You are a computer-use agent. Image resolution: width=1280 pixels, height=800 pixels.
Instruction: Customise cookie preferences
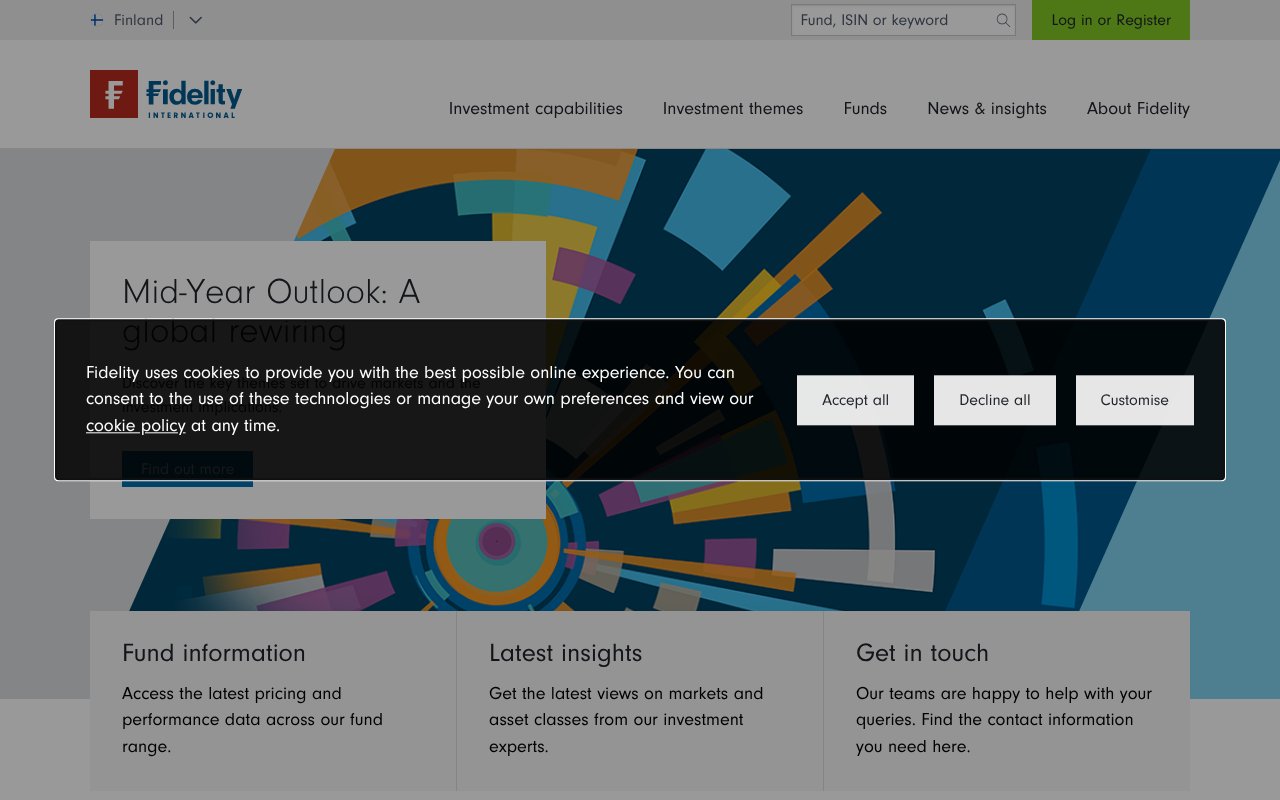(x=1134, y=399)
